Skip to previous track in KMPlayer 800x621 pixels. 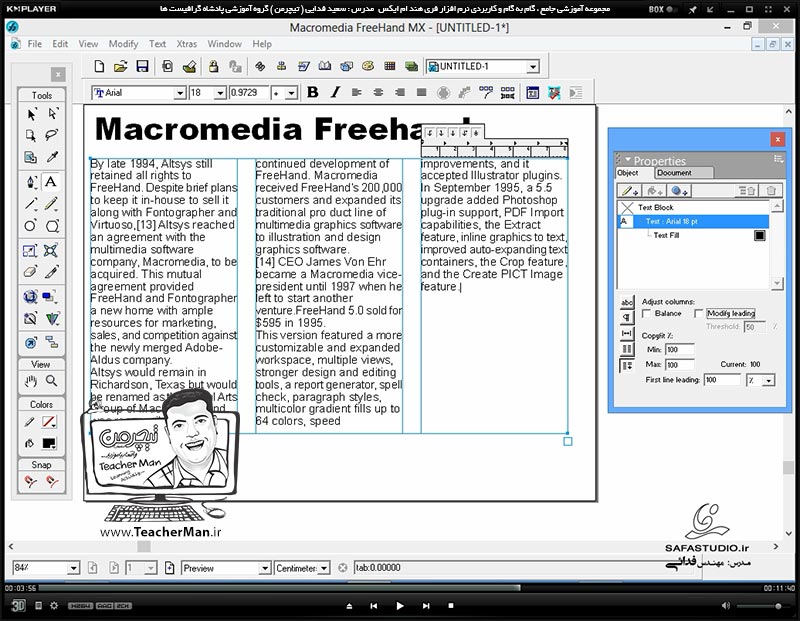click(373, 606)
